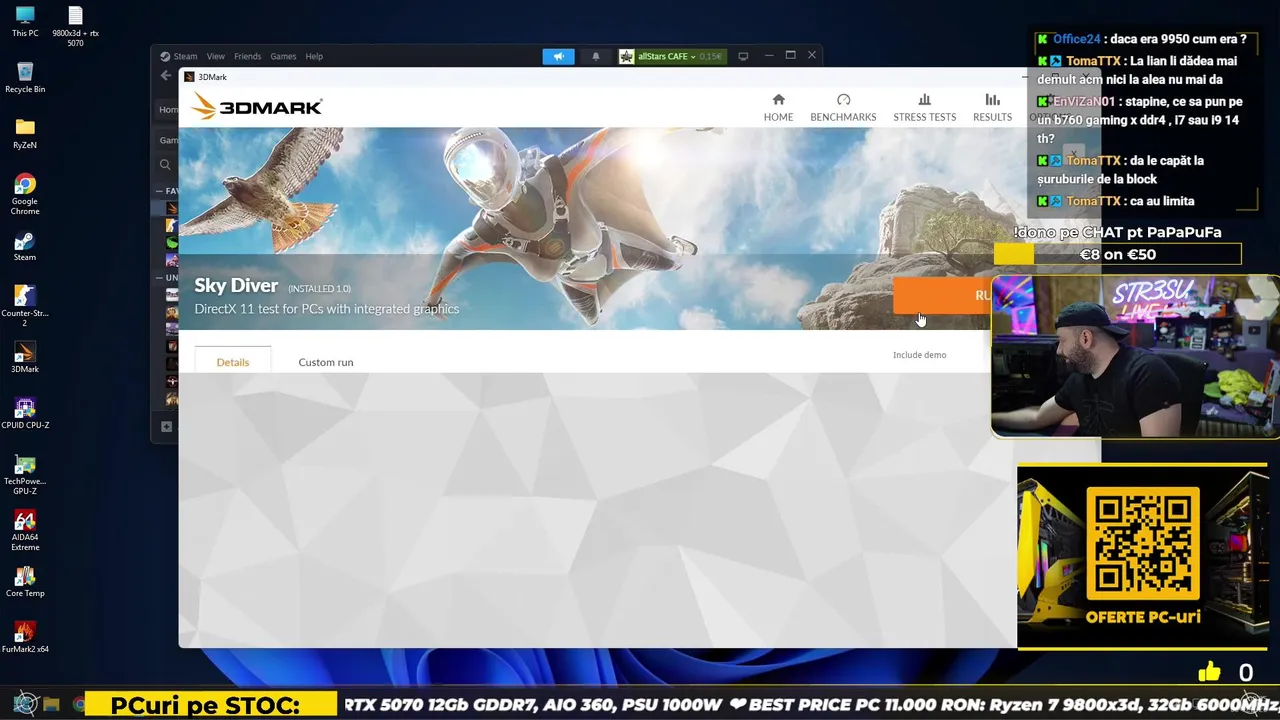Open Steam notifications bell
The image size is (1280, 720).
[x=596, y=56]
